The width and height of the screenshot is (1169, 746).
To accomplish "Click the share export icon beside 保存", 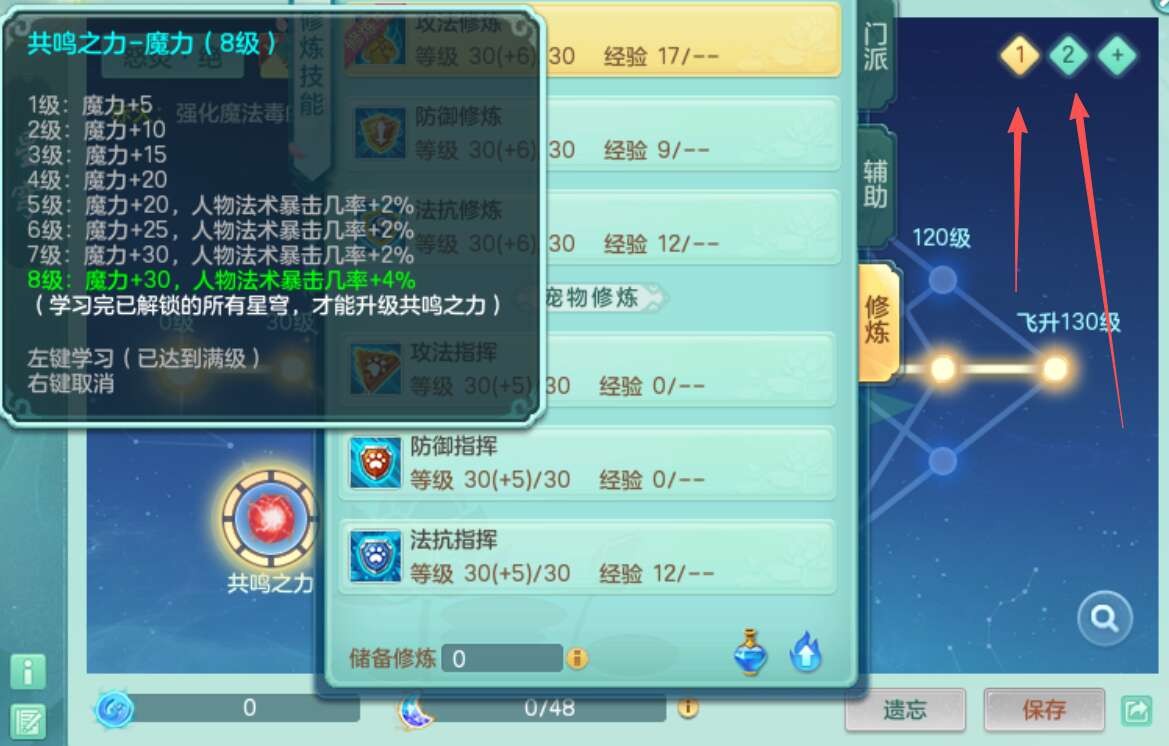I will point(1137,710).
